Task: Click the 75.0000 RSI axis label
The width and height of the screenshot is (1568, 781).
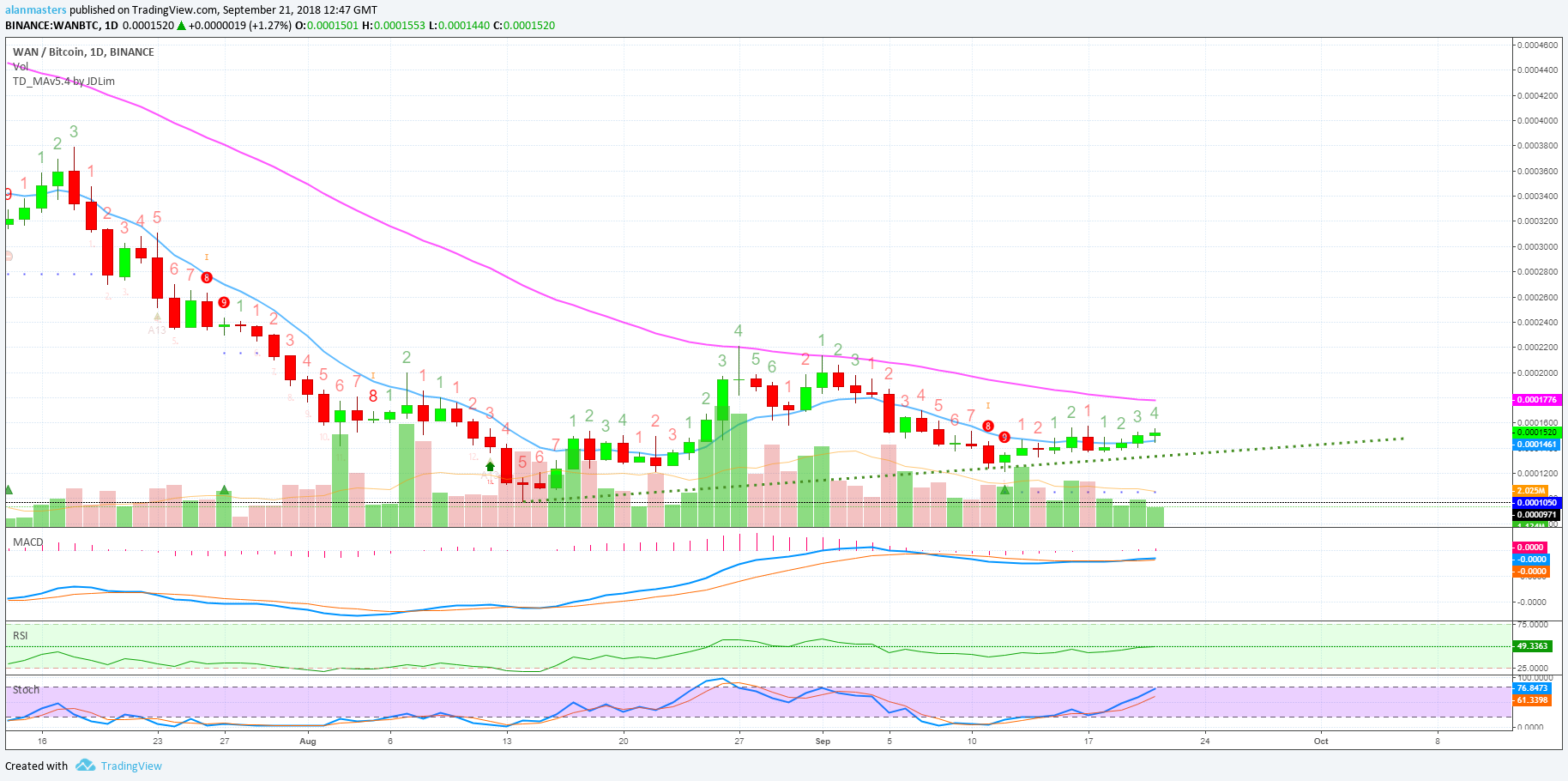Action: (x=1533, y=625)
